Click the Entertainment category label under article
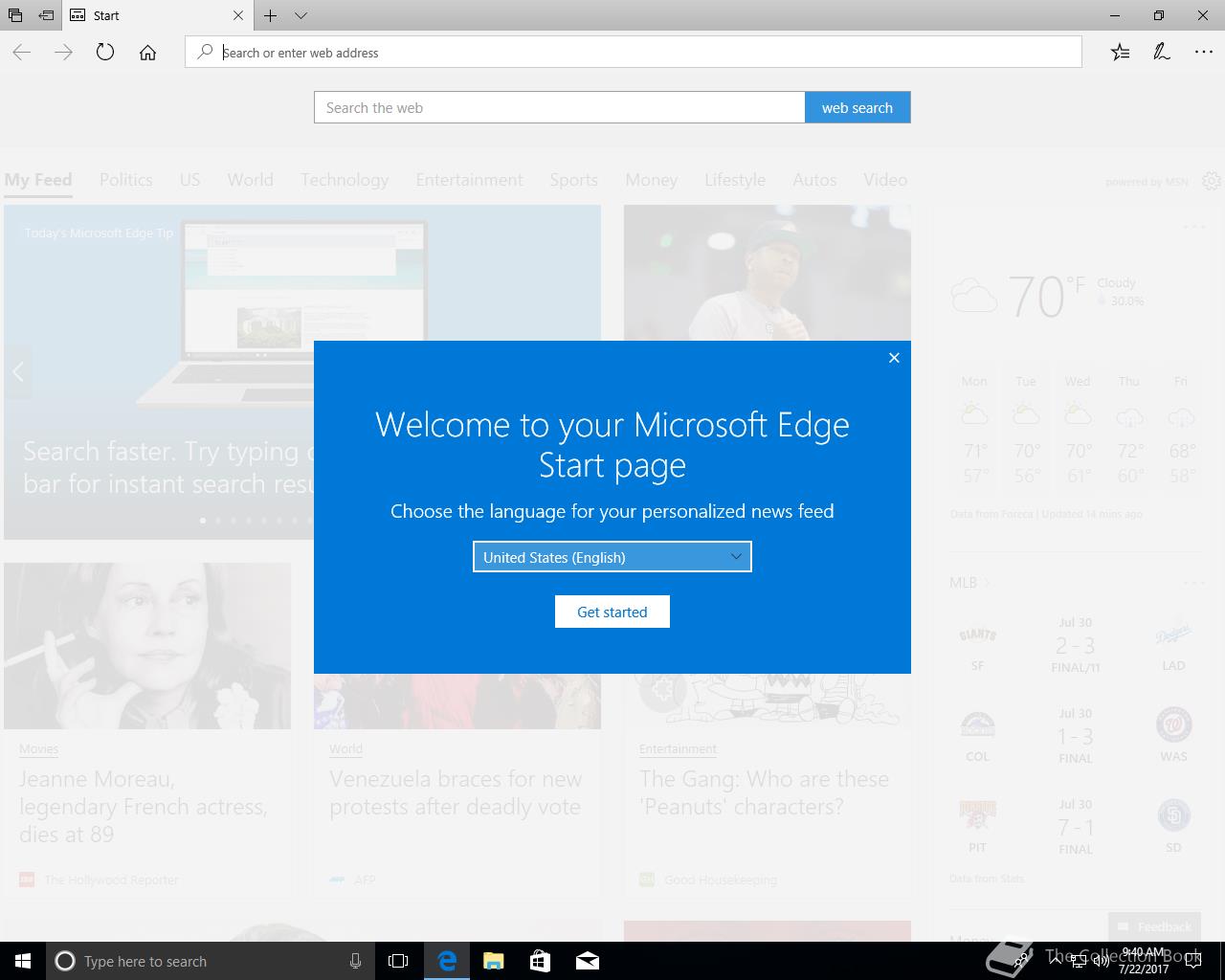 tap(678, 748)
